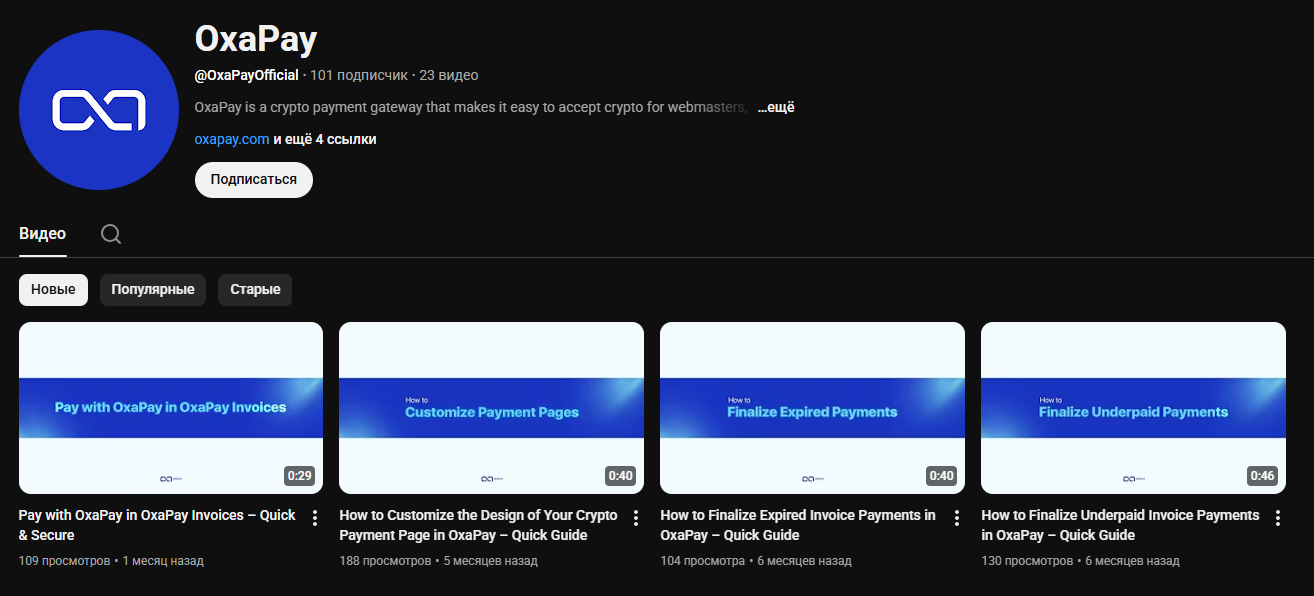Open title How to Finalize Expired Invoice Payments

(x=798, y=525)
